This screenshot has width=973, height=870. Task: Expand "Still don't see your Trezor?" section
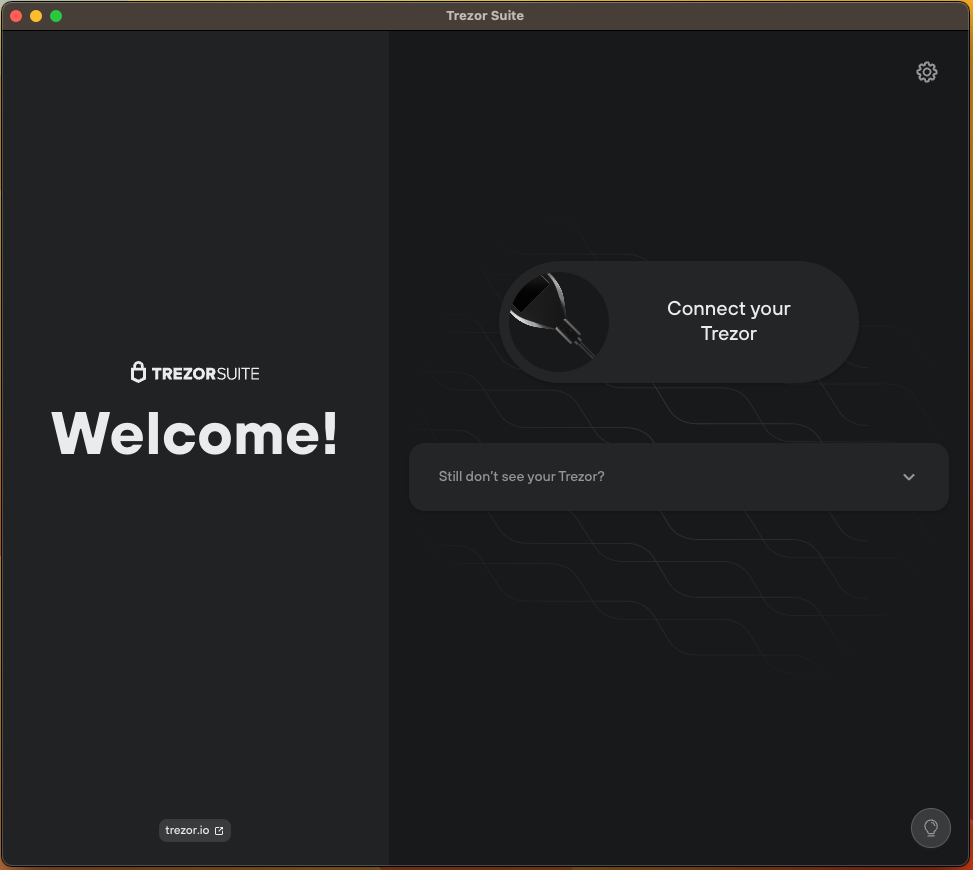[522, 477]
